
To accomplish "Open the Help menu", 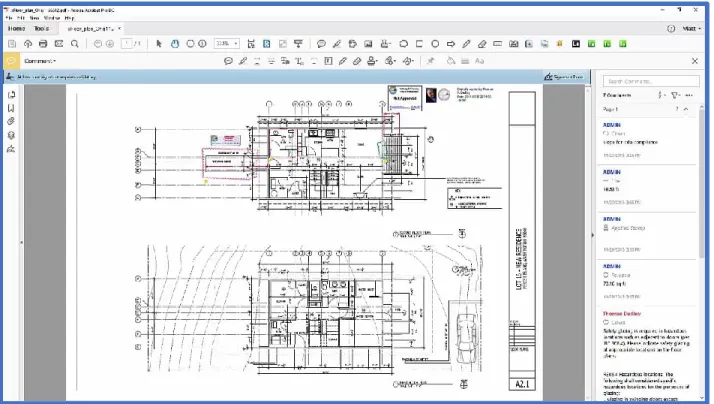I will coord(69,18).
